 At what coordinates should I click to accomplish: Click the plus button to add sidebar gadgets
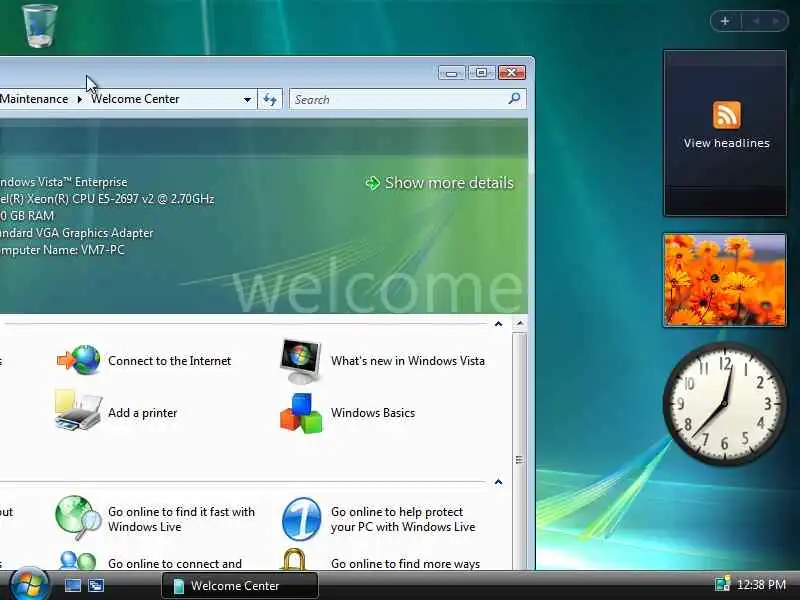725,21
